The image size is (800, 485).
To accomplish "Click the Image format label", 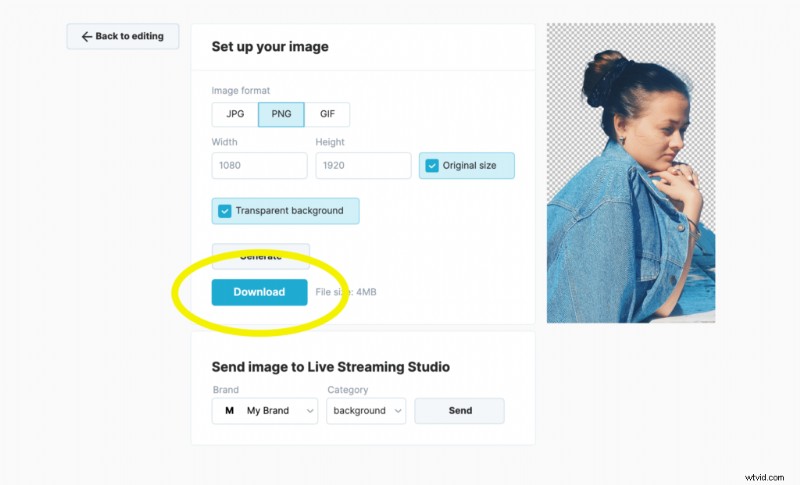I will pyautogui.click(x=241, y=91).
